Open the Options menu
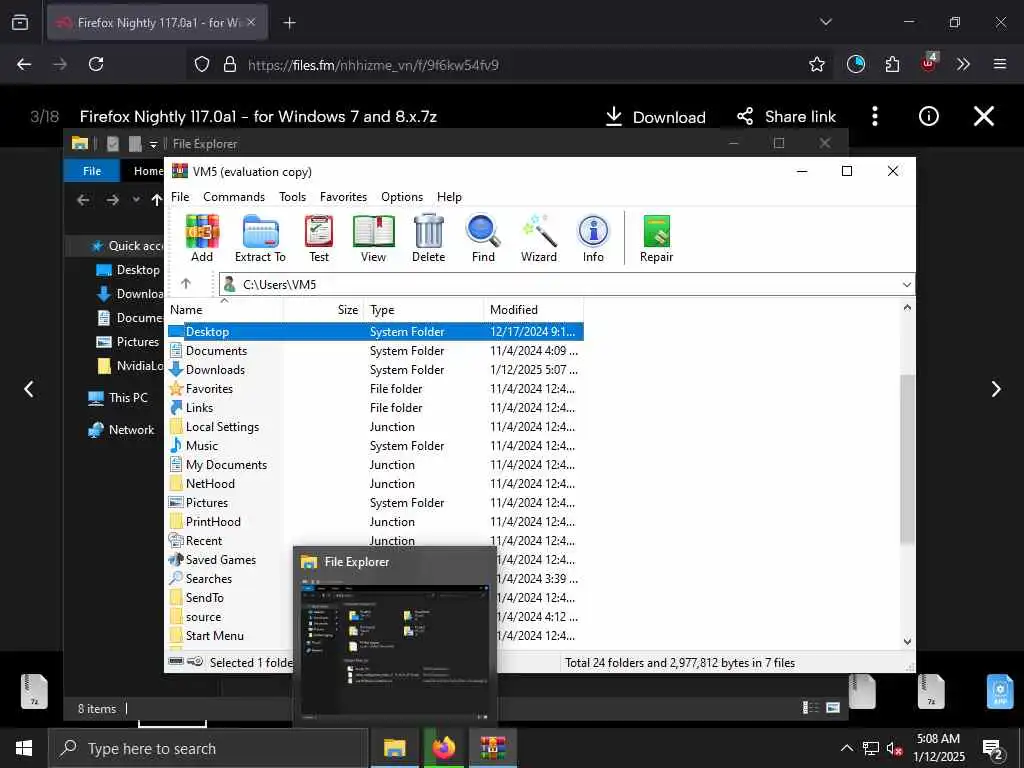 402,197
